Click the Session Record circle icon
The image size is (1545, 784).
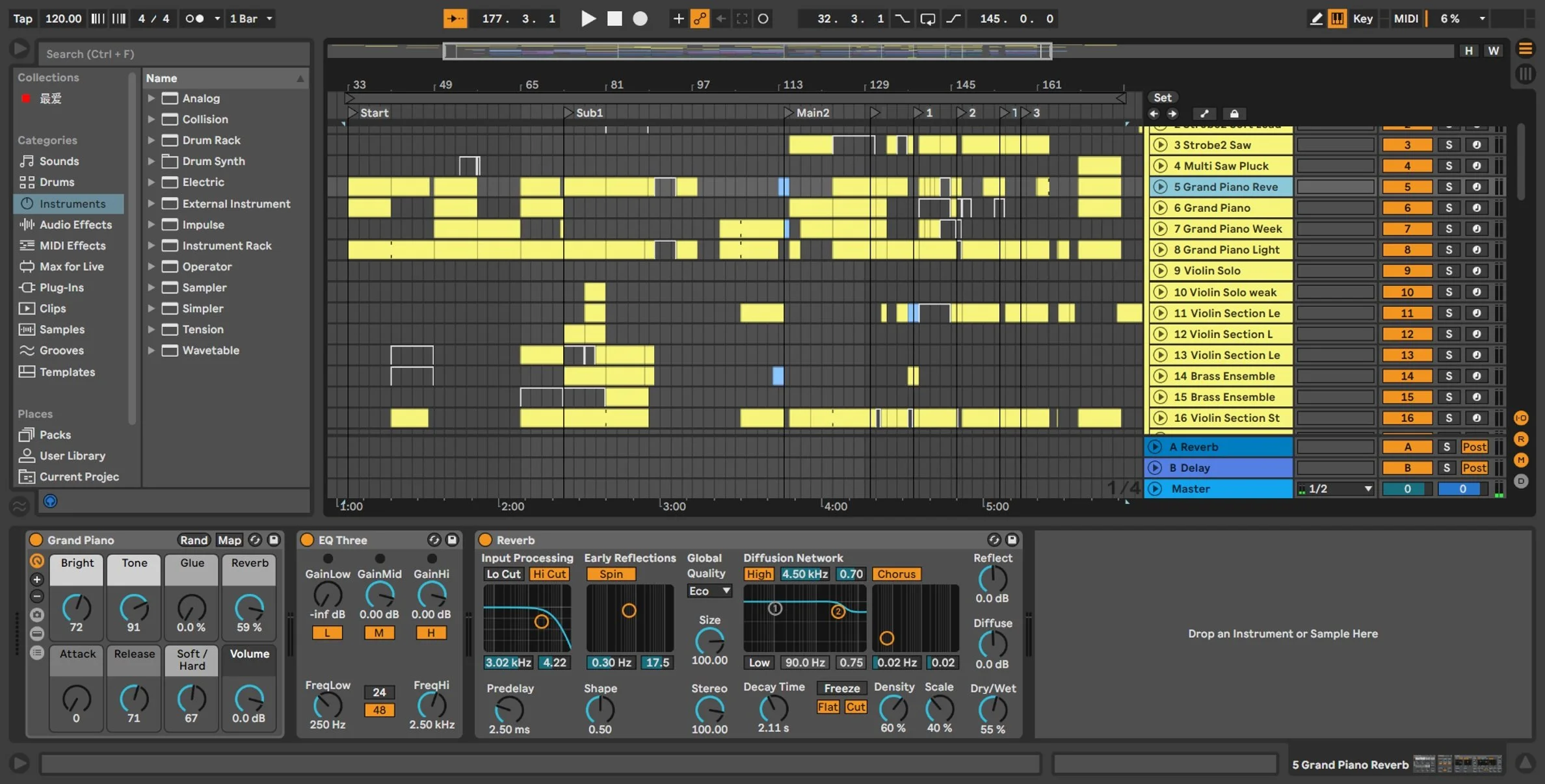763,18
